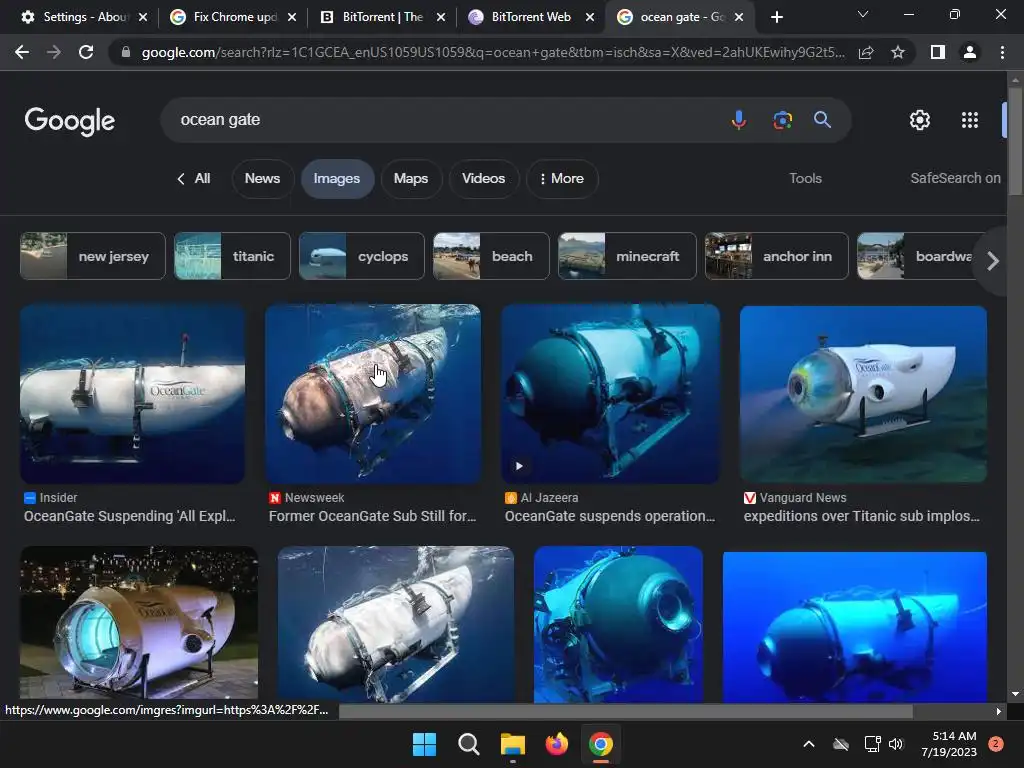The image size is (1024, 768).
Task: Filter images by cyclops chip
Action: point(361,256)
